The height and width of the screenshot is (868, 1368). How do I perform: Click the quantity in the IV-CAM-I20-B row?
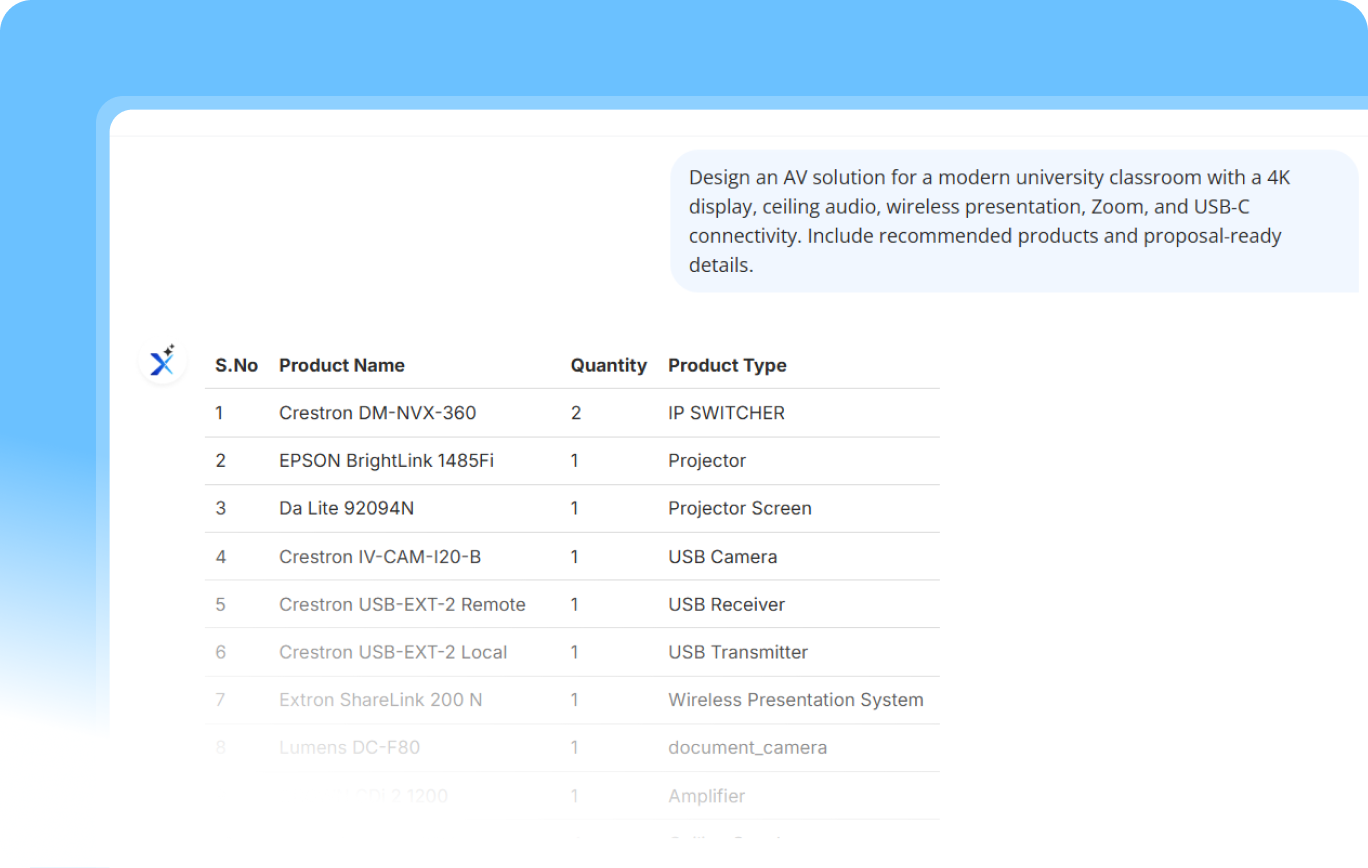tap(575, 557)
